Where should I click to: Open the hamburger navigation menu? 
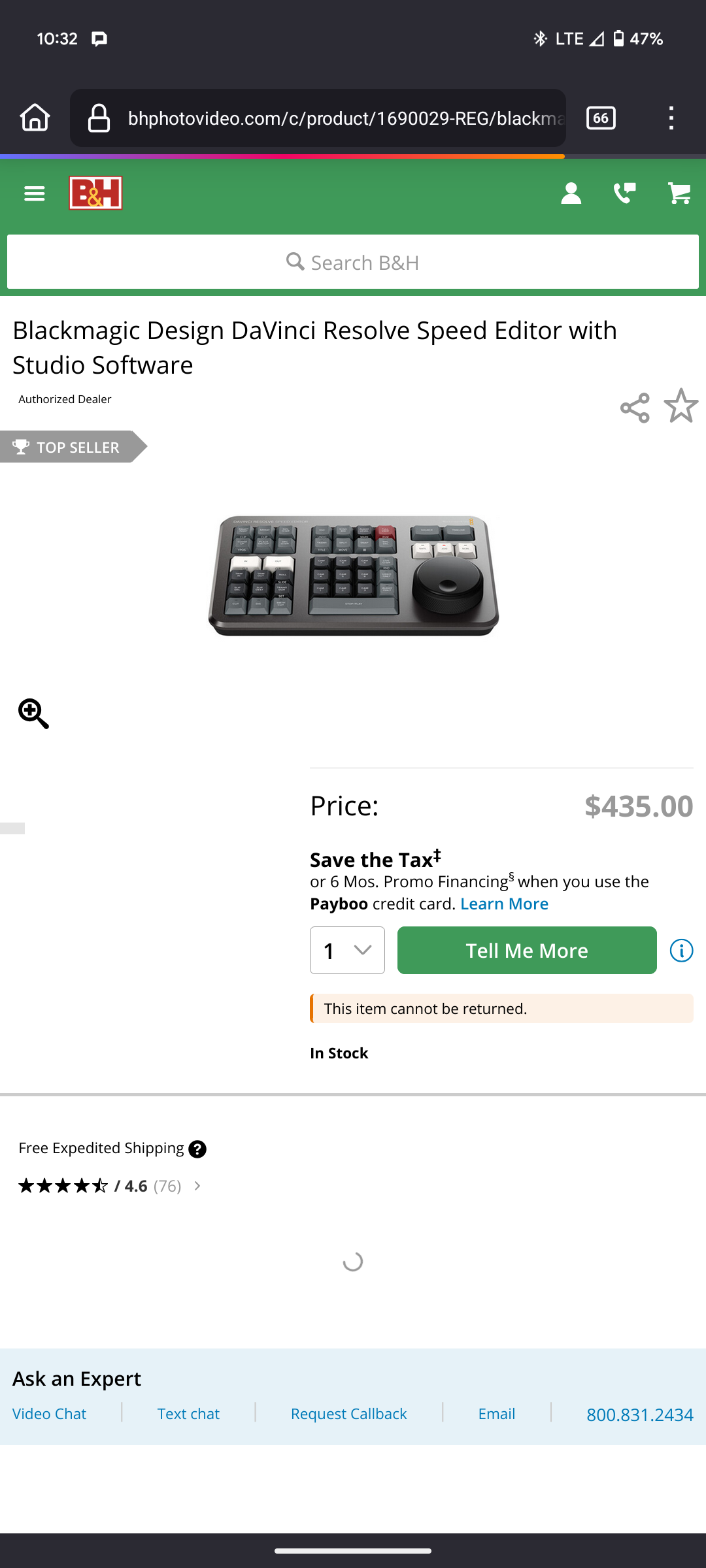click(34, 193)
